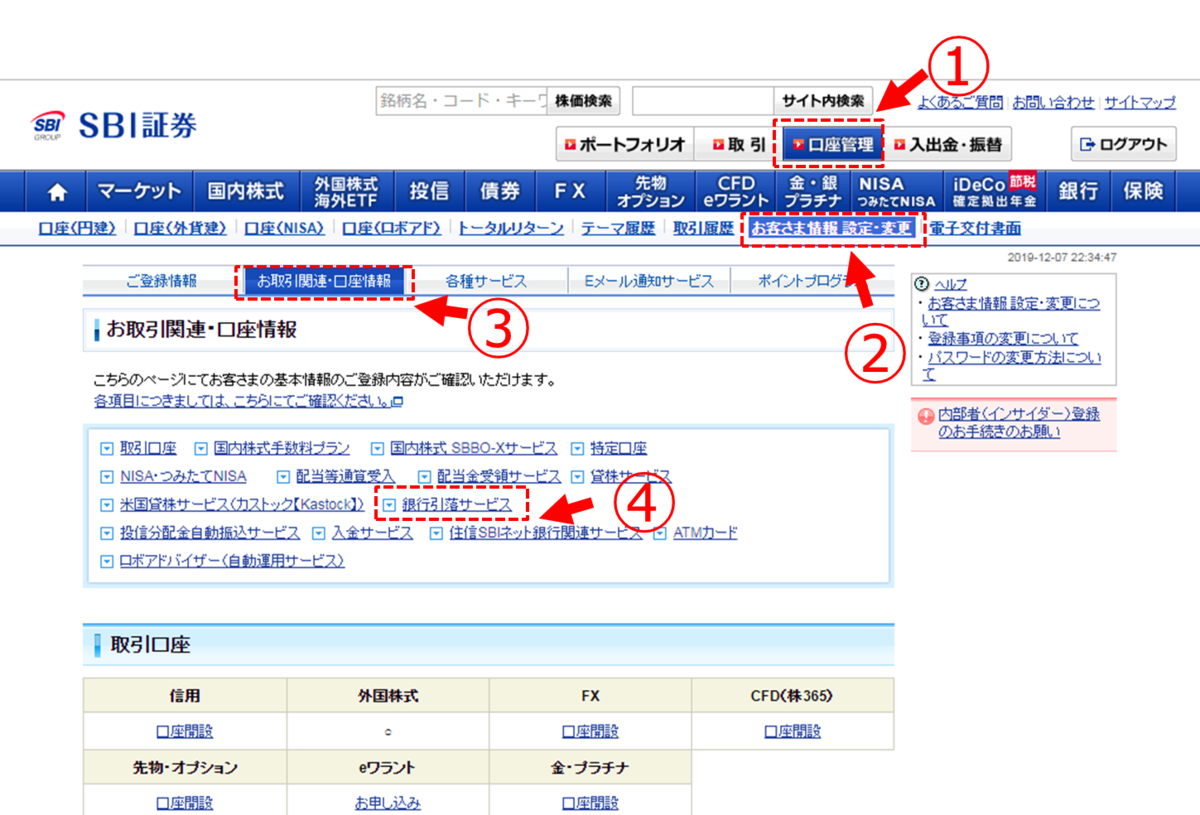Viewport: 1200px width, 815px height.
Task: Open the 保険 menu
Action: pos(1143,190)
